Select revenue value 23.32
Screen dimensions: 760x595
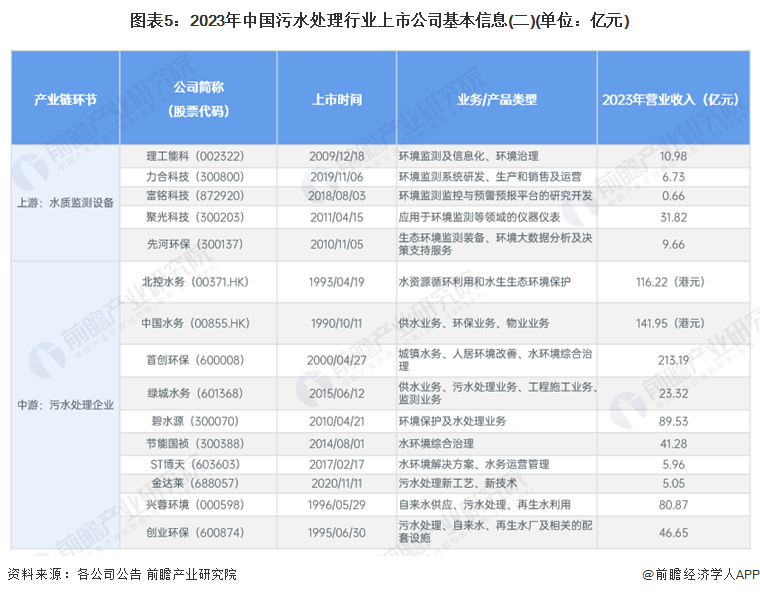click(x=673, y=393)
